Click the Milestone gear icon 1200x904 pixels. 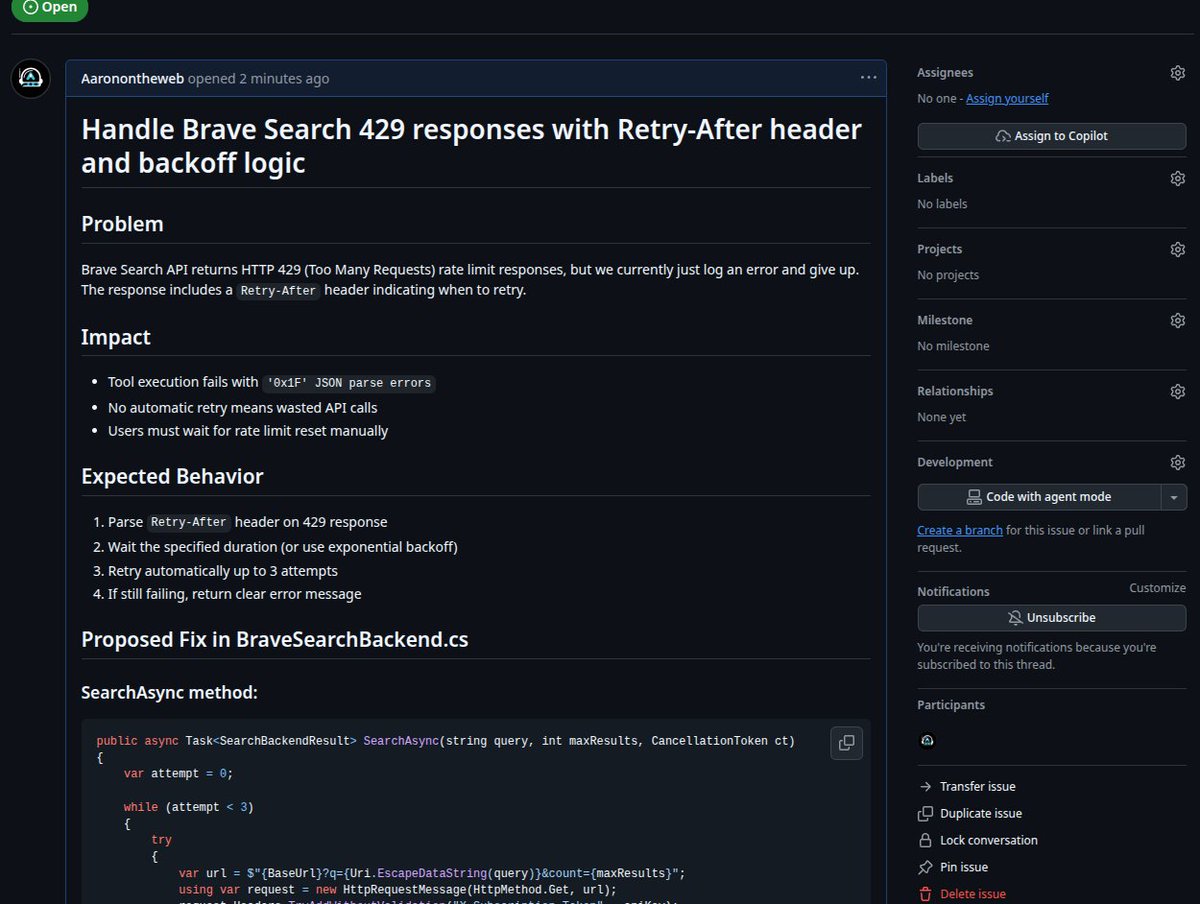(1177, 320)
